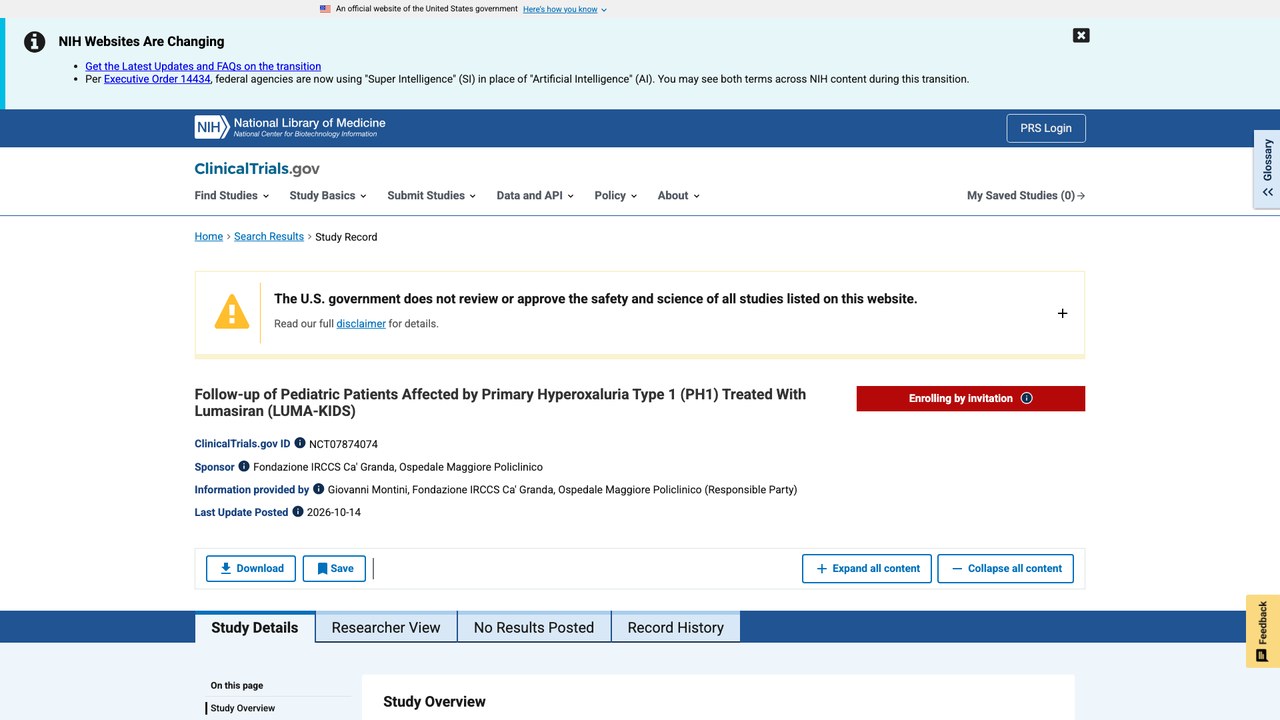Open the About dropdown menu
This screenshot has width=1280, height=720.
coord(678,196)
